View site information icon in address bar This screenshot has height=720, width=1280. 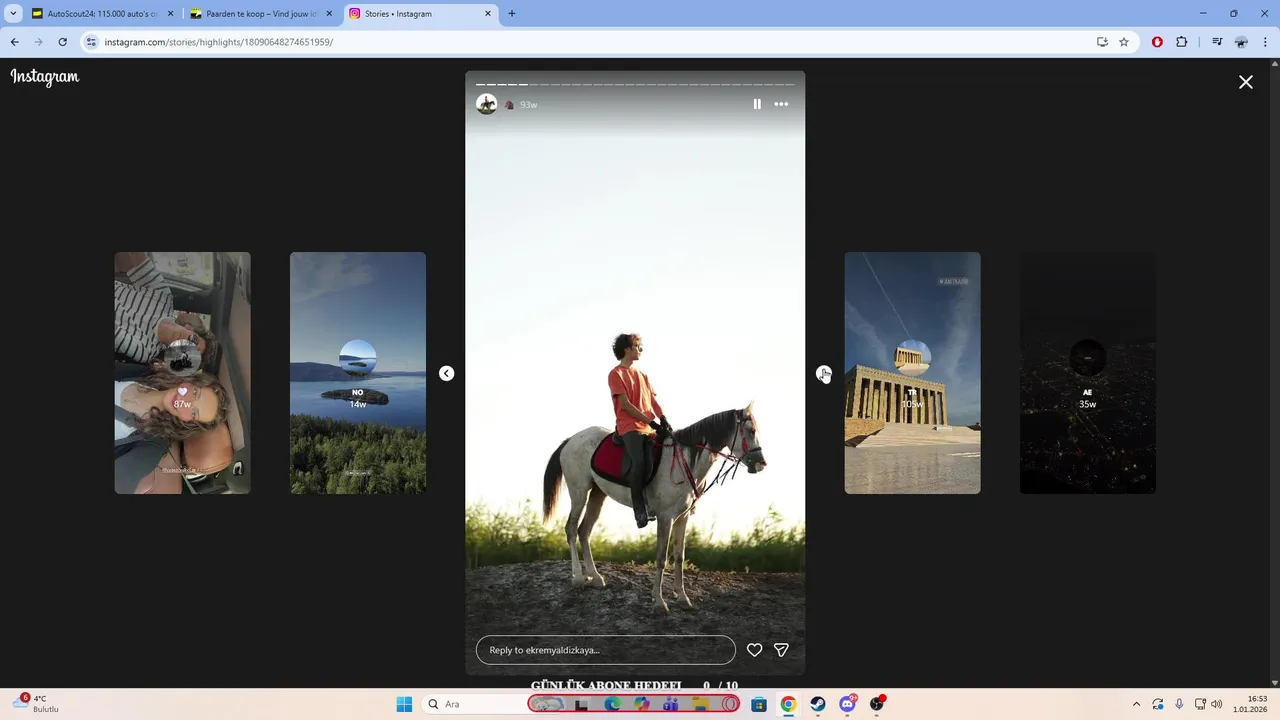92,42
